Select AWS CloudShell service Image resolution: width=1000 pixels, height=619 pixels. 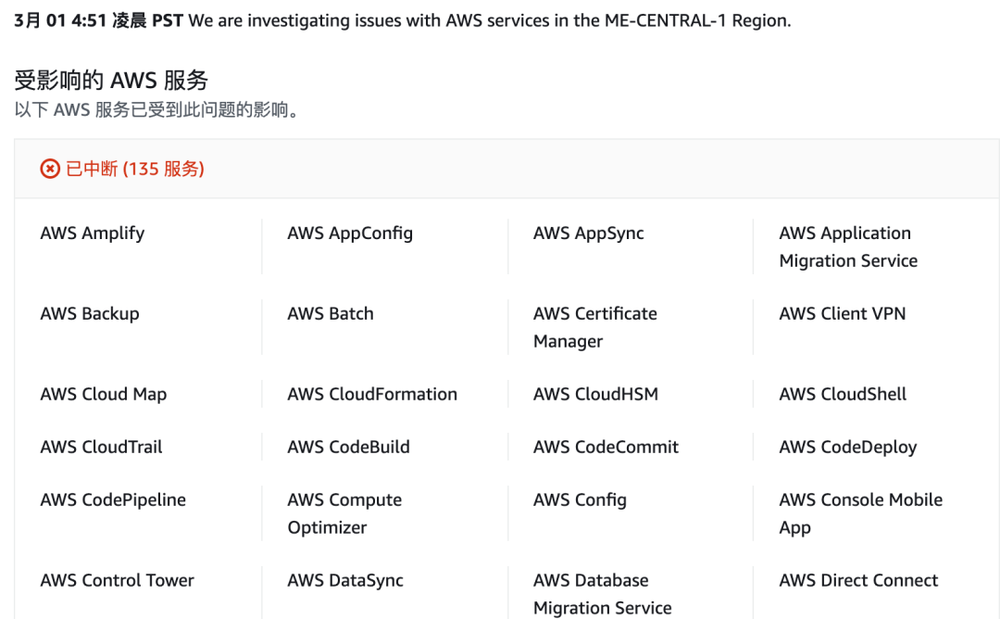pos(842,394)
